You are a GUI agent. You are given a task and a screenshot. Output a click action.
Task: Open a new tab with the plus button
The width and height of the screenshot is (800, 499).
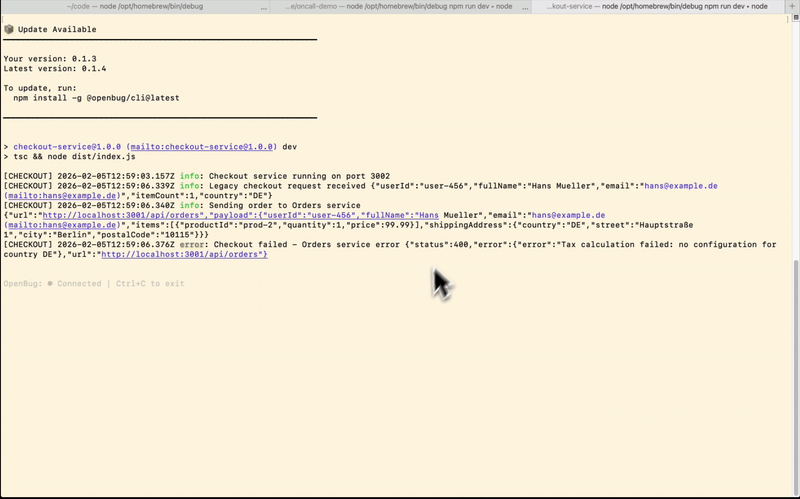(792, 6)
